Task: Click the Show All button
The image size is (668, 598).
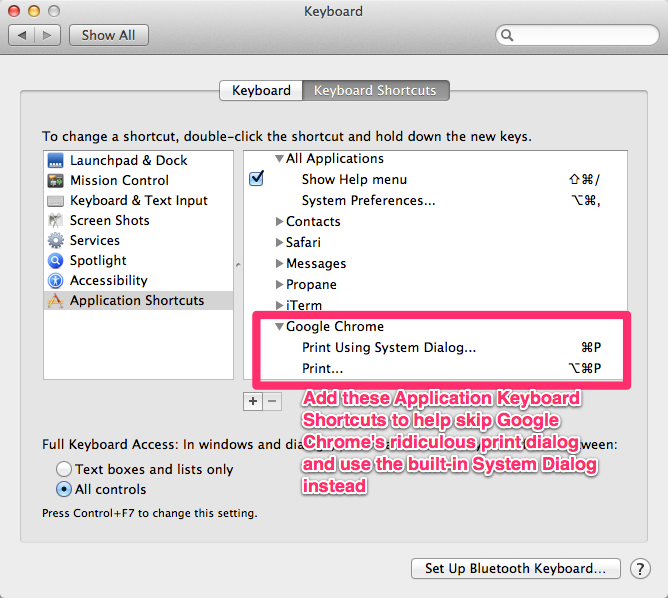Action: [x=109, y=35]
